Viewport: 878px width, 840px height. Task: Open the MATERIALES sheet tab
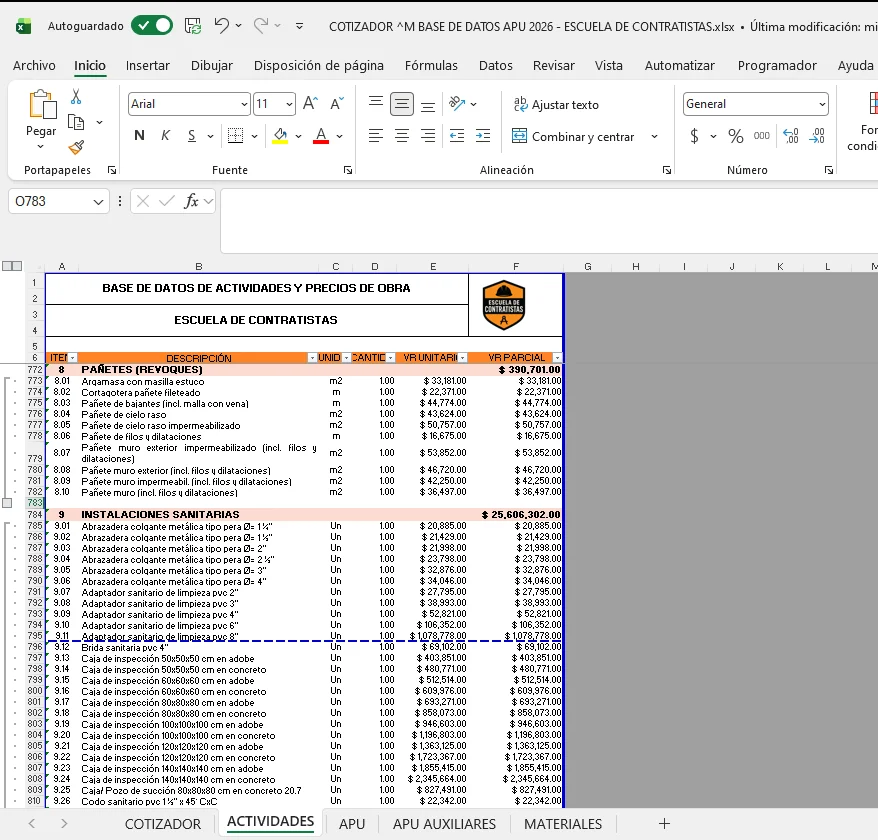(x=563, y=824)
